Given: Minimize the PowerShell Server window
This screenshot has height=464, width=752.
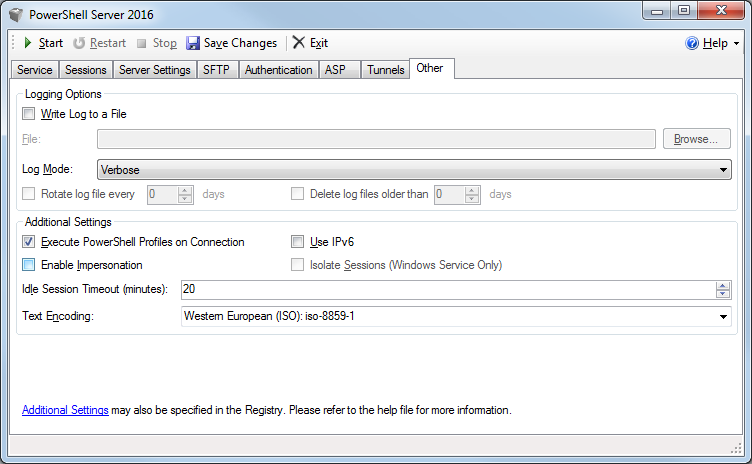Looking at the screenshot, I should 657,11.
